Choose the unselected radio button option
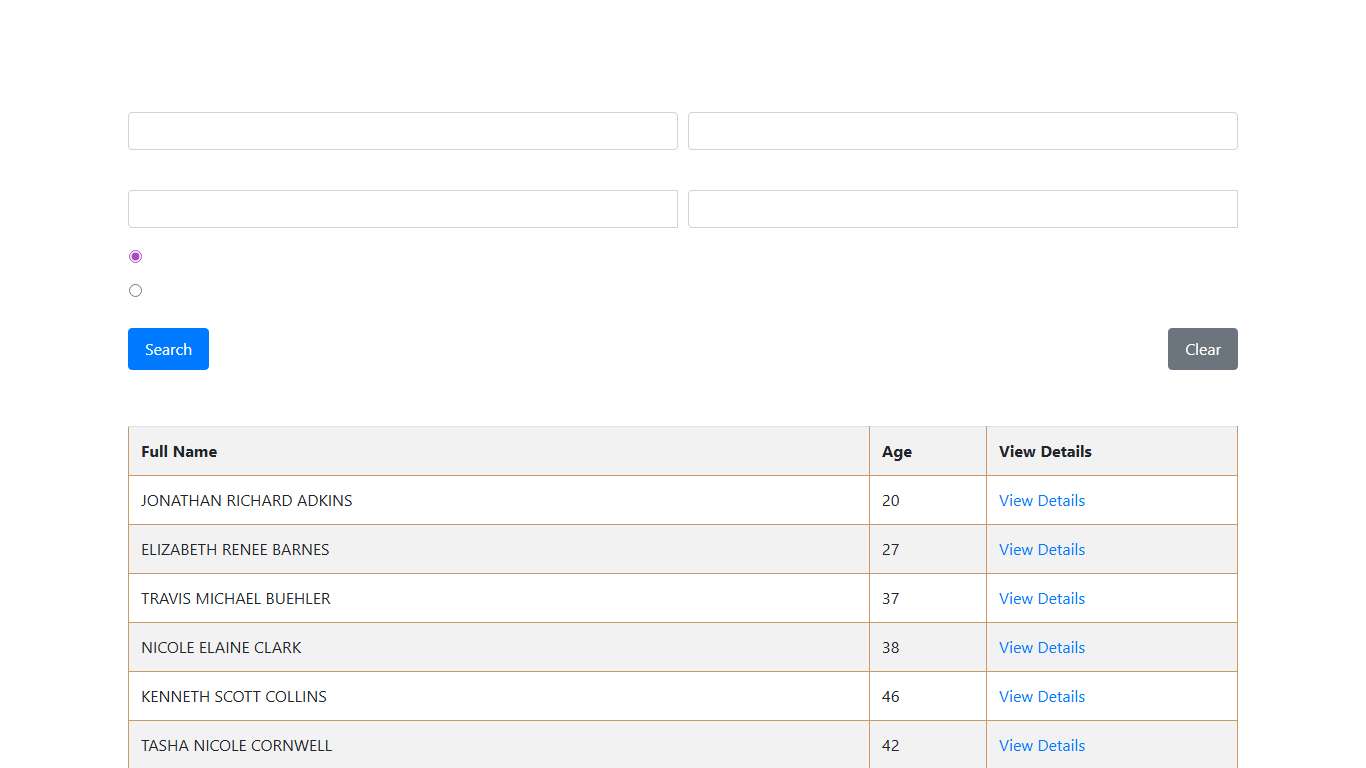The width and height of the screenshot is (1366, 768). pos(136,291)
